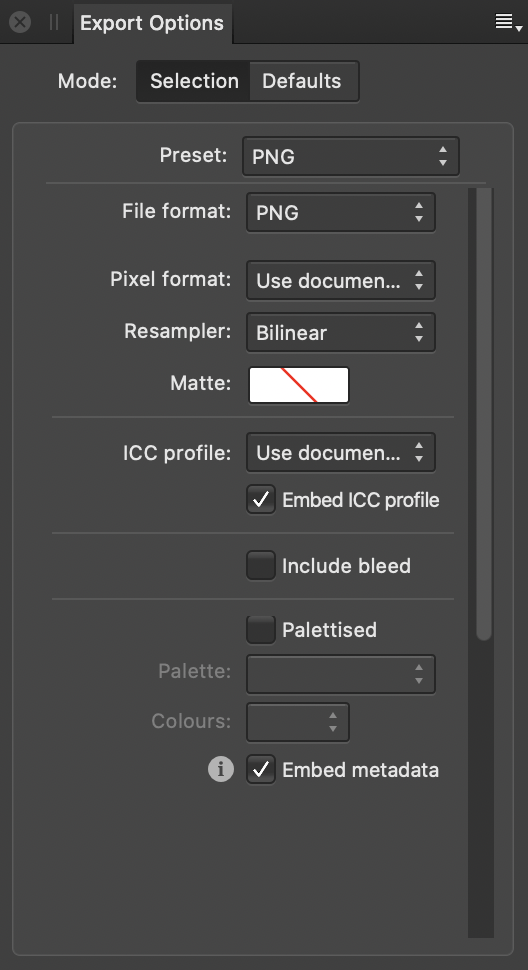Image resolution: width=528 pixels, height=970 pixels.
Task: Click the Colours stepper field
Action: click(x=297, y=722)
